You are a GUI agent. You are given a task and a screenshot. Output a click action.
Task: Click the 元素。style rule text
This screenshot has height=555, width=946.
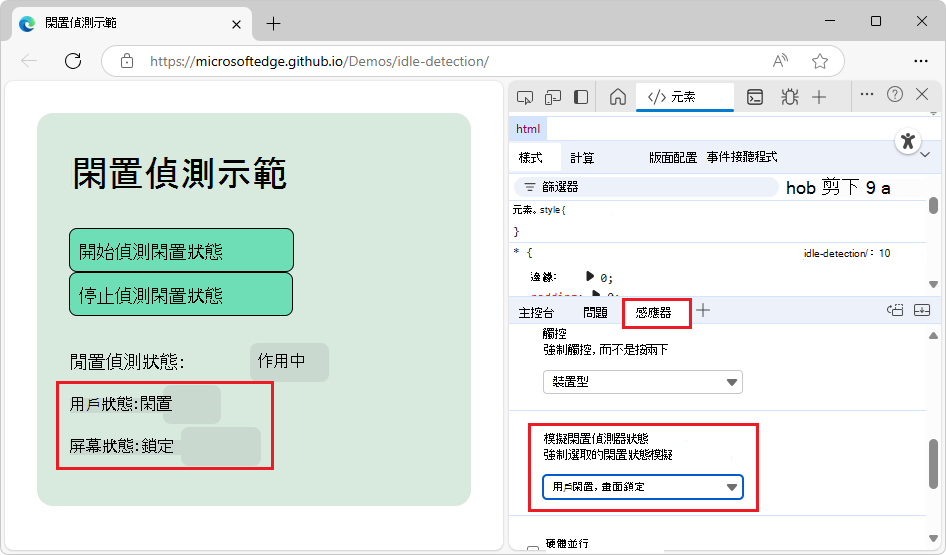pyautogui.click(x=539, y=210)
